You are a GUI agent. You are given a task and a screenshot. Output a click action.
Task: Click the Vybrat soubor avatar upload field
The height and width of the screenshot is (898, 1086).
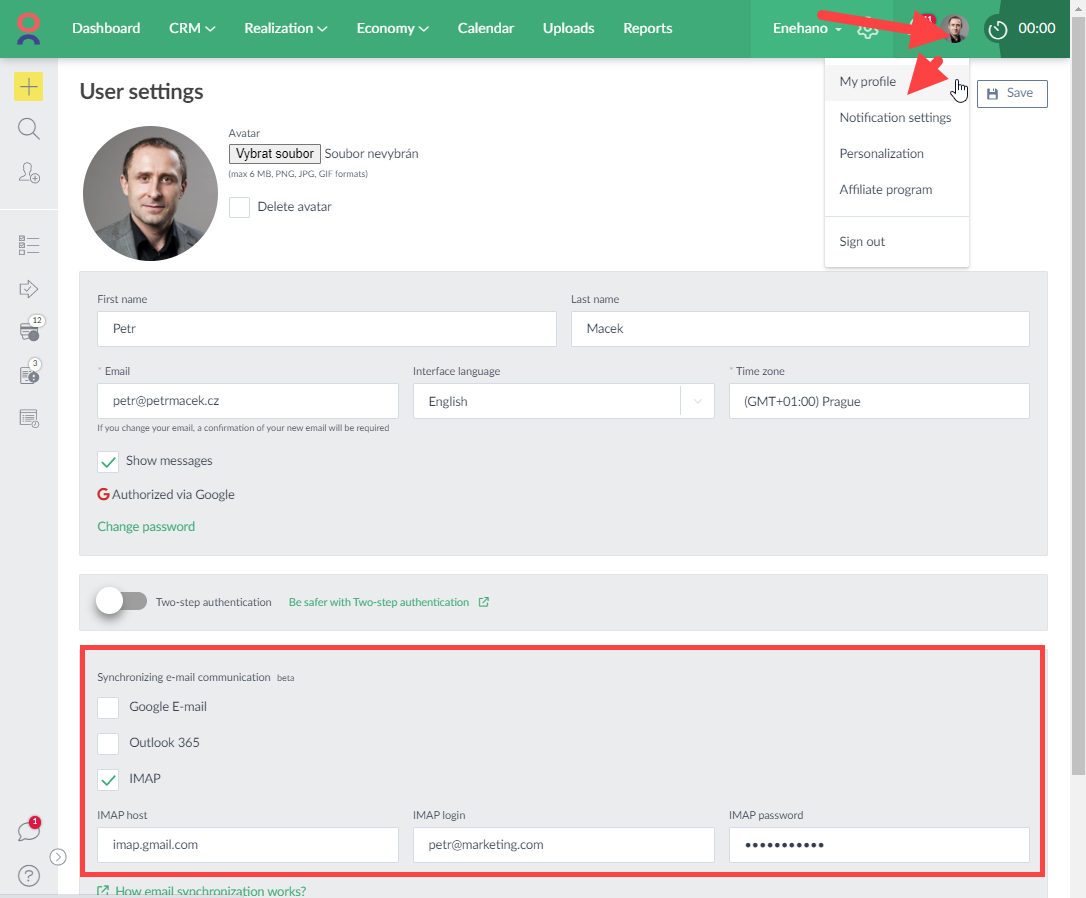(274, 153)
